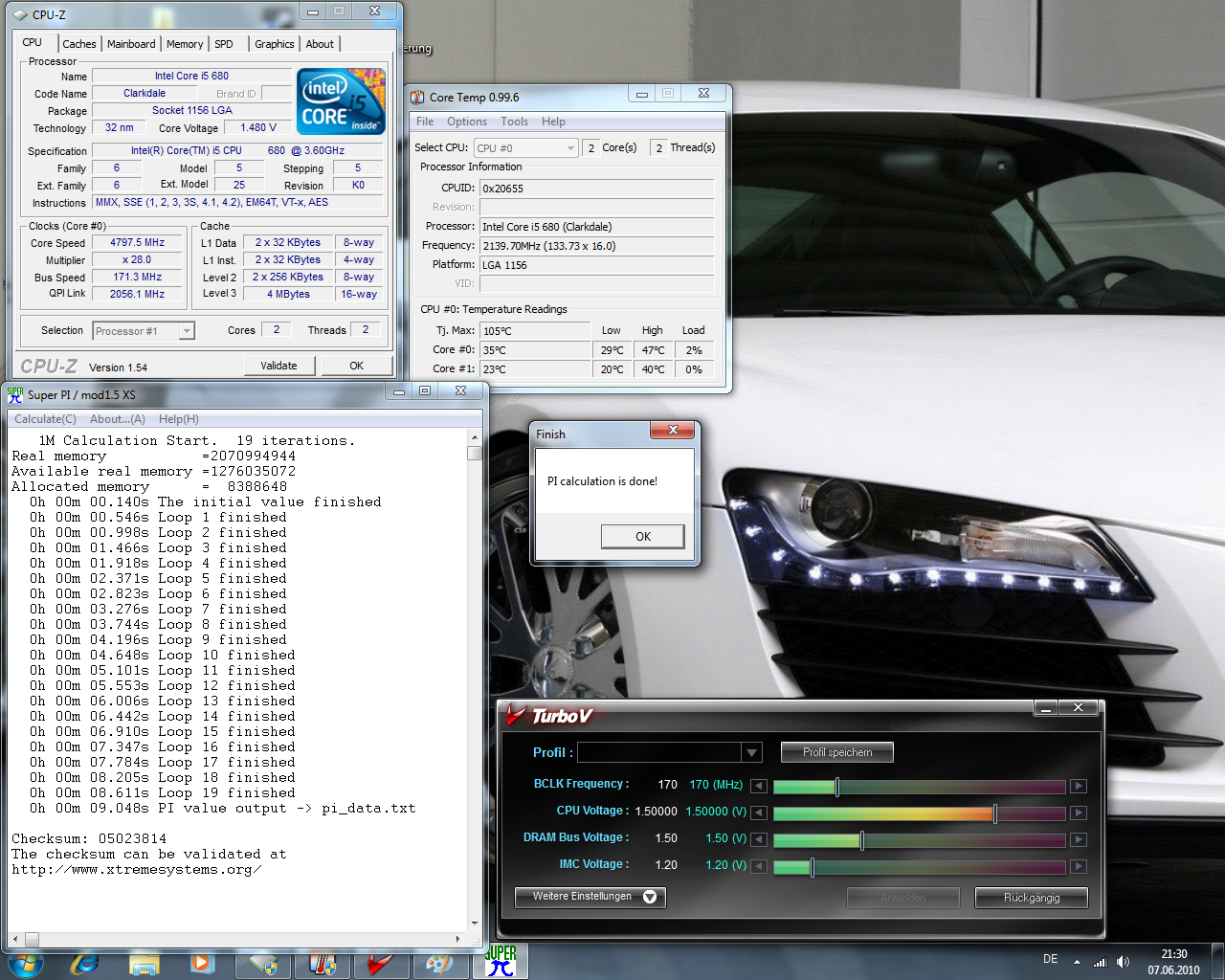Click IMC Voltage decrease arrow
1225x980 pixels.
pos(758,866)
